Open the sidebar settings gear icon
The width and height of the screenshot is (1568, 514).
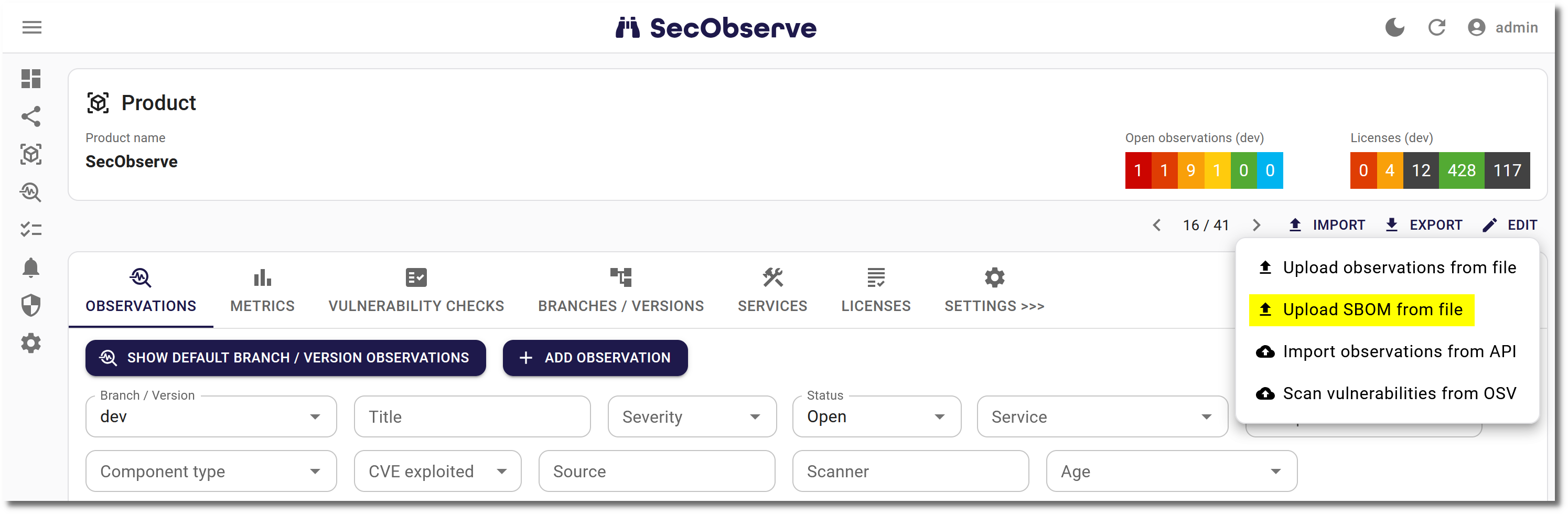point(31,344)
